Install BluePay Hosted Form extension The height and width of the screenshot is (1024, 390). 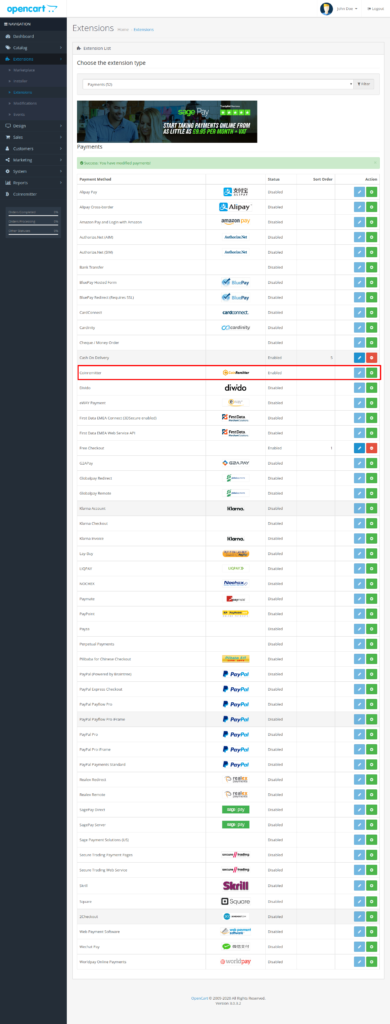372,282
